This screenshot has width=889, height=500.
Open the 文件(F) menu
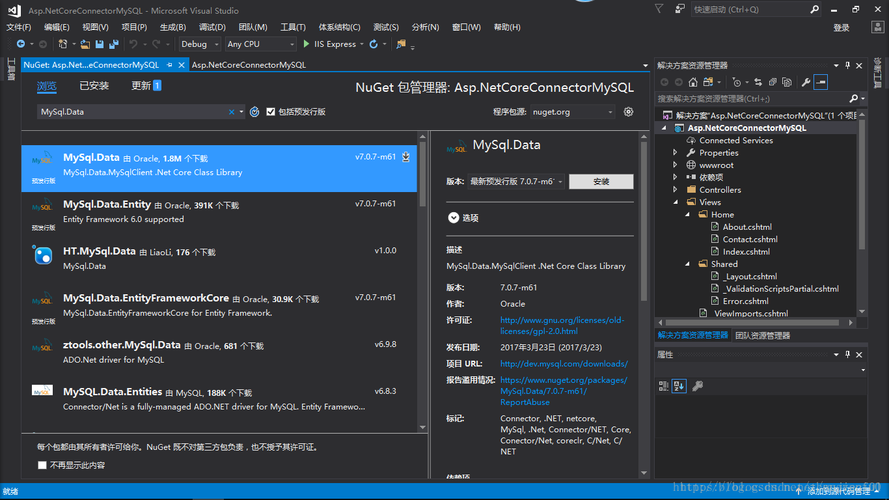19,27
